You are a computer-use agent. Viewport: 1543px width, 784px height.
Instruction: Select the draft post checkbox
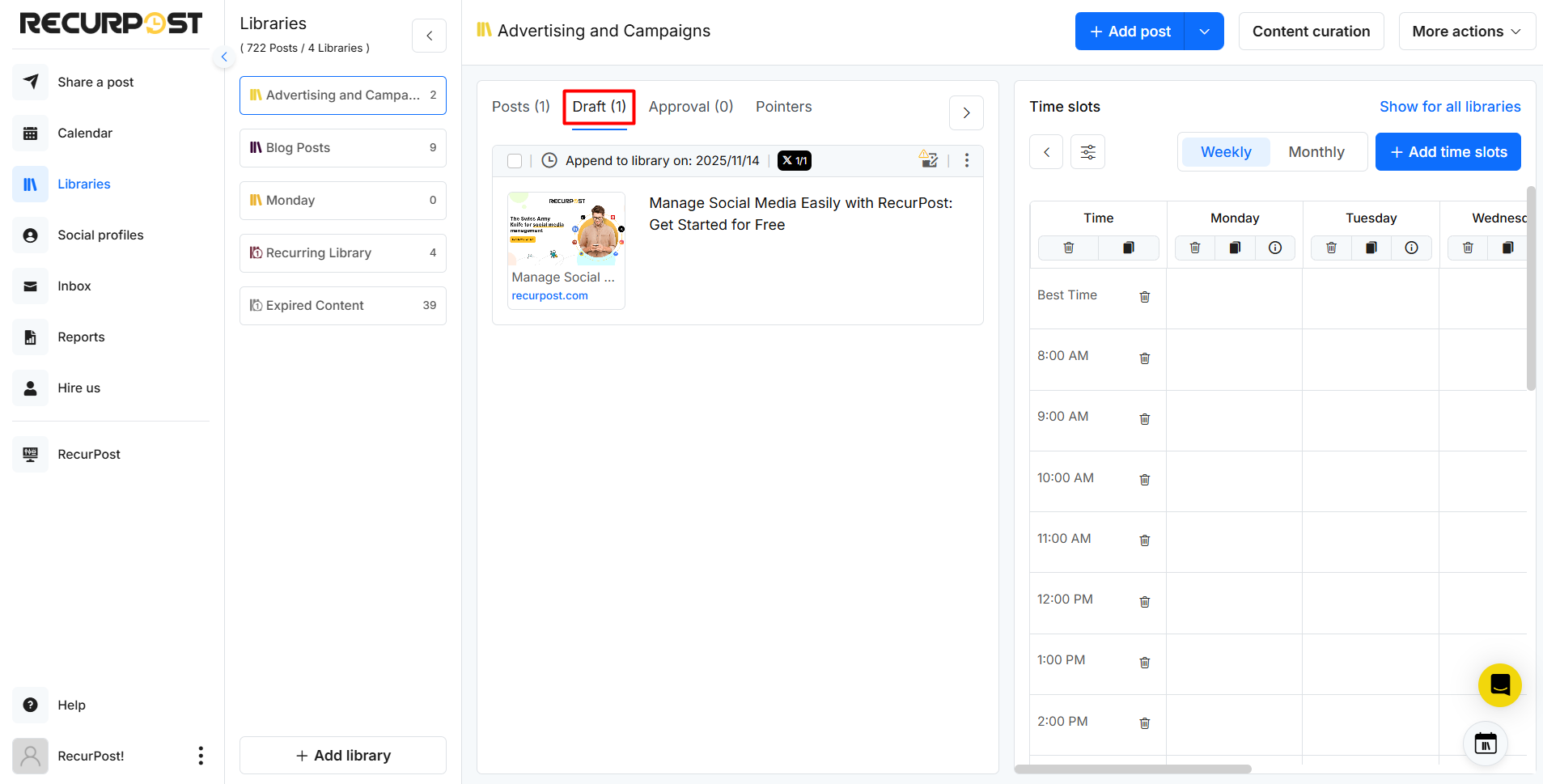(x=515, y=160)
